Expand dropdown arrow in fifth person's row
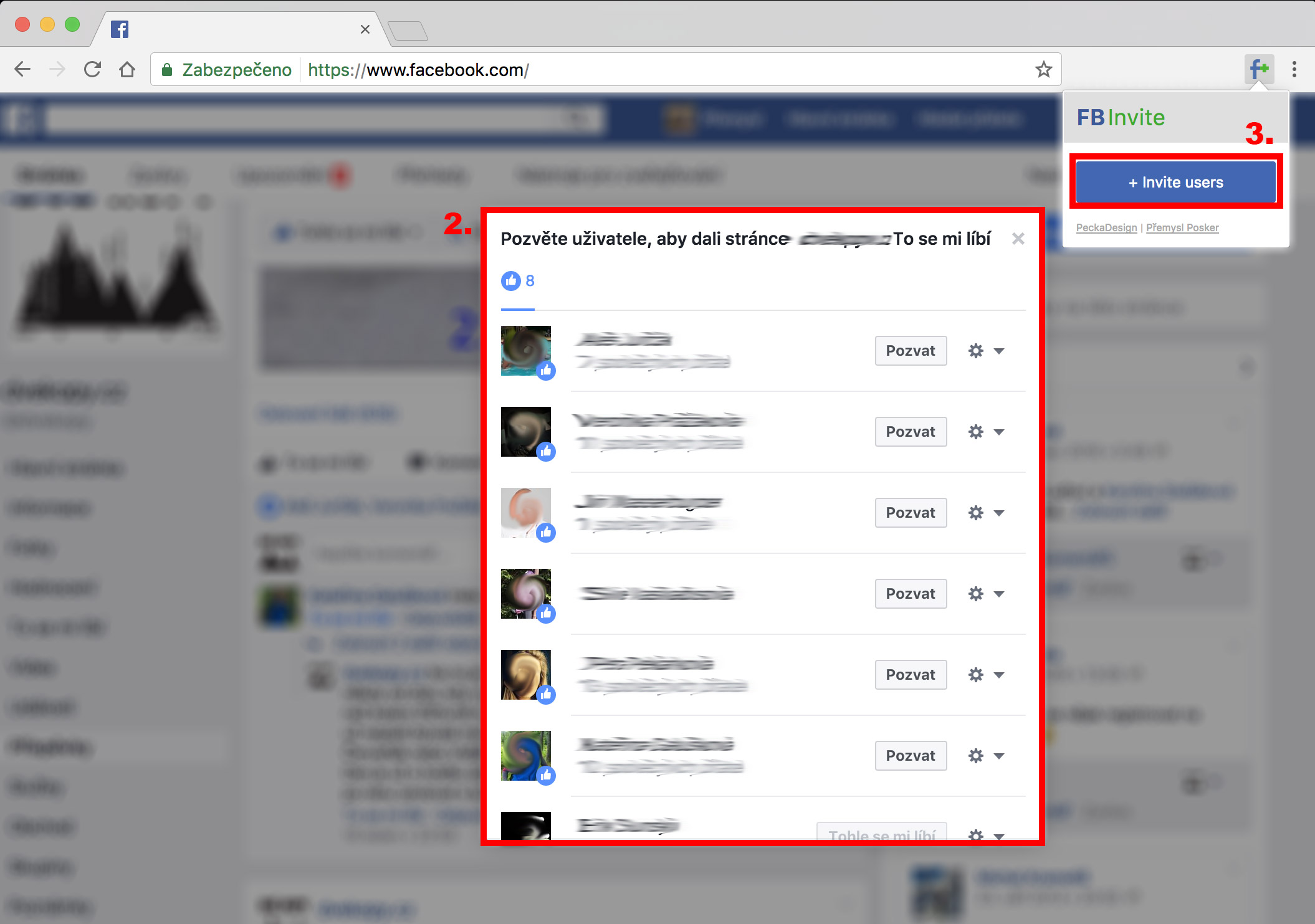 click(x=999, y=675)
